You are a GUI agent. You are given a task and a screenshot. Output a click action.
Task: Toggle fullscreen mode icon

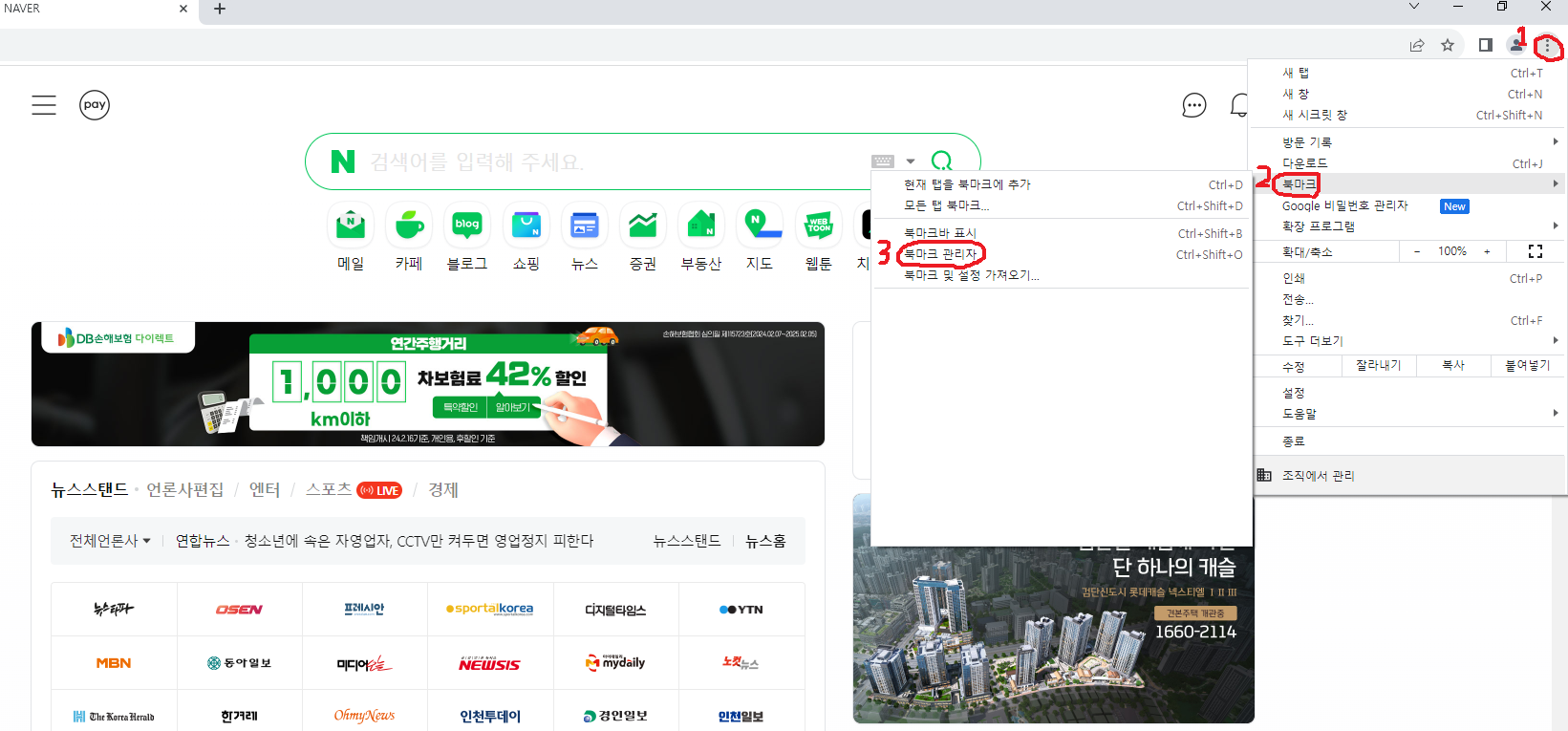[x=1536, y=251]
